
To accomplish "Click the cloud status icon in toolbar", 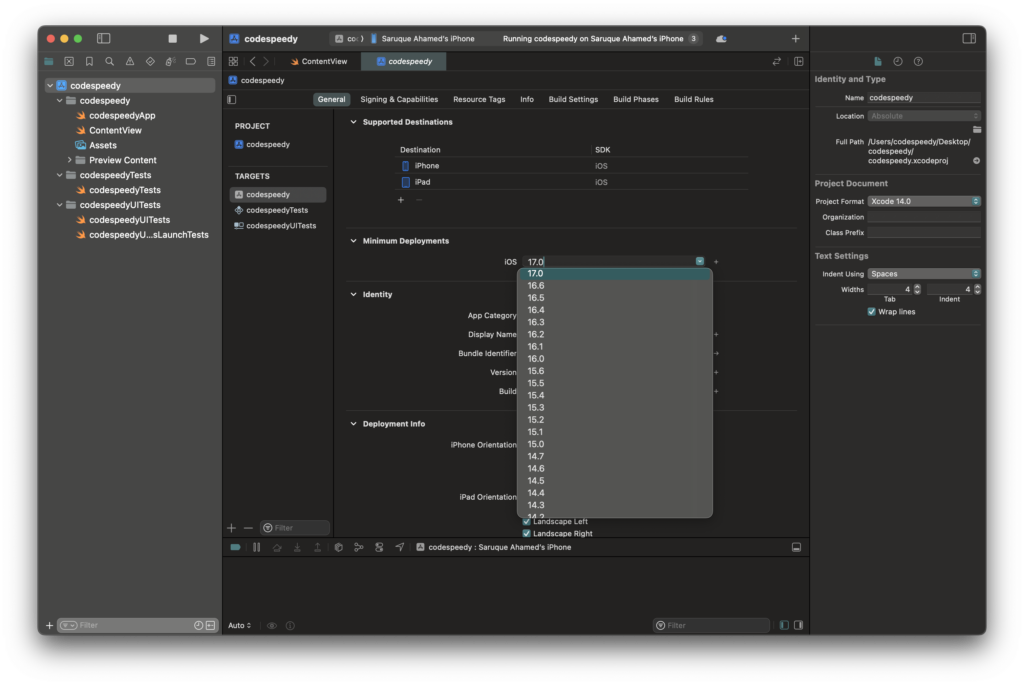I will point(722,39).
